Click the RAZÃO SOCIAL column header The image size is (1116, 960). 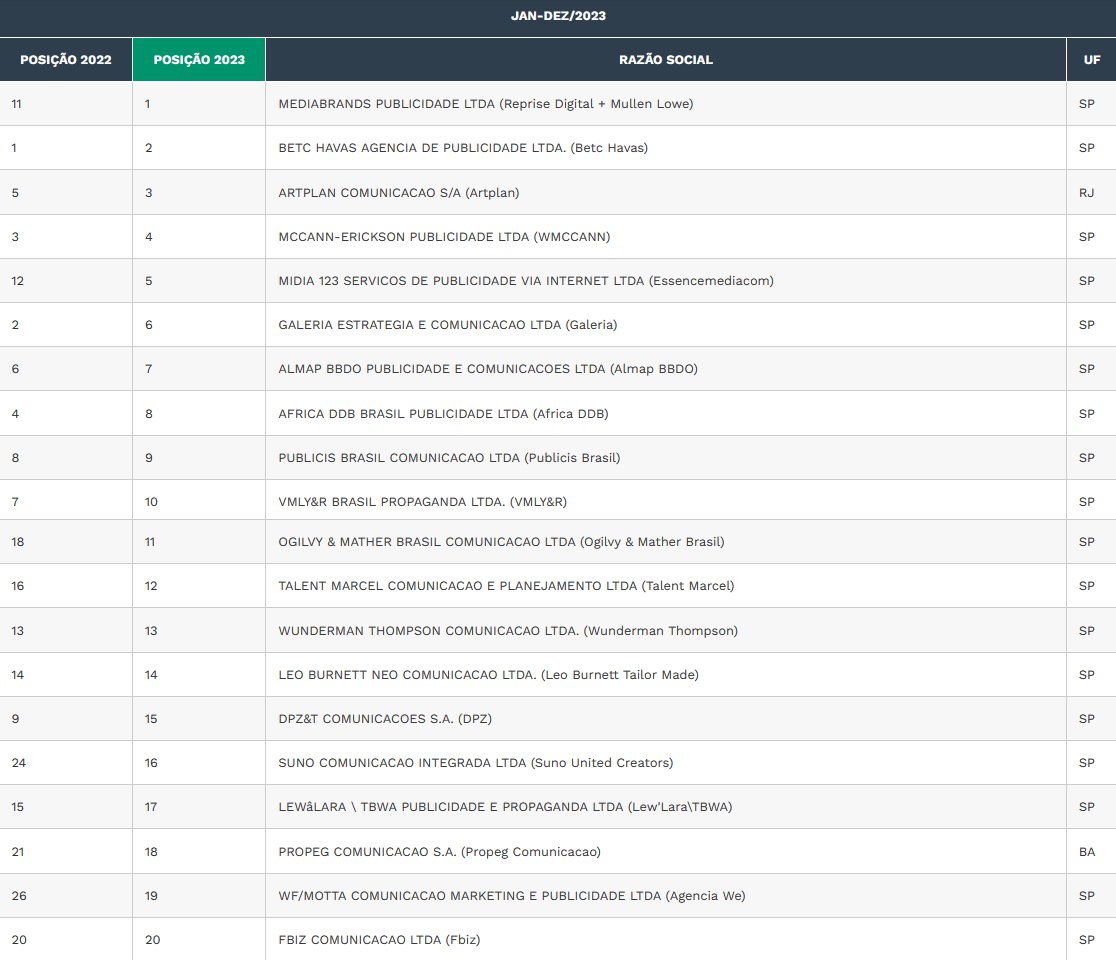click(665, 60)
